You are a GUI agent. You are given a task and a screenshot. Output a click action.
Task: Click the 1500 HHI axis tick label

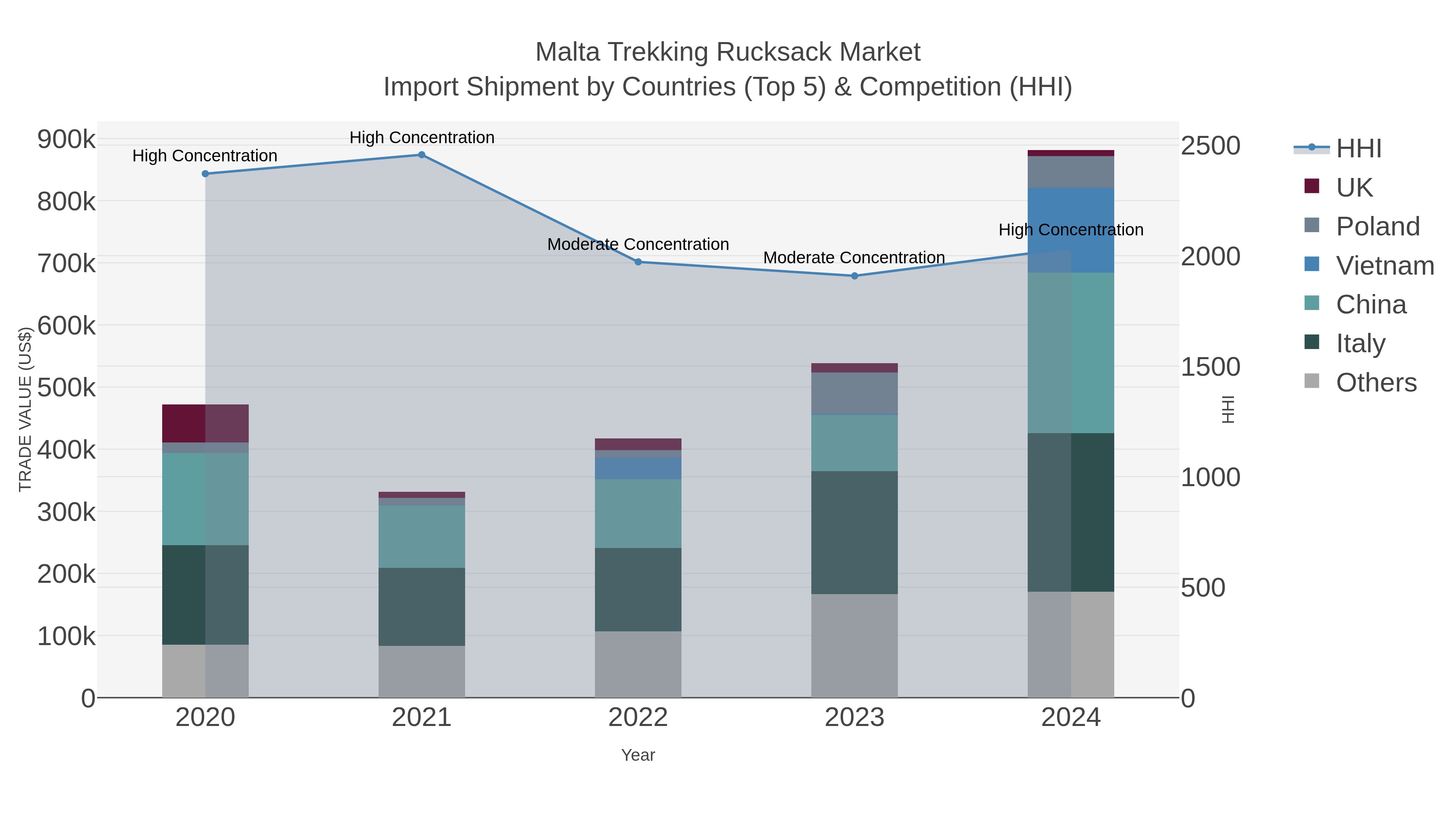[x=1211, y=367]
